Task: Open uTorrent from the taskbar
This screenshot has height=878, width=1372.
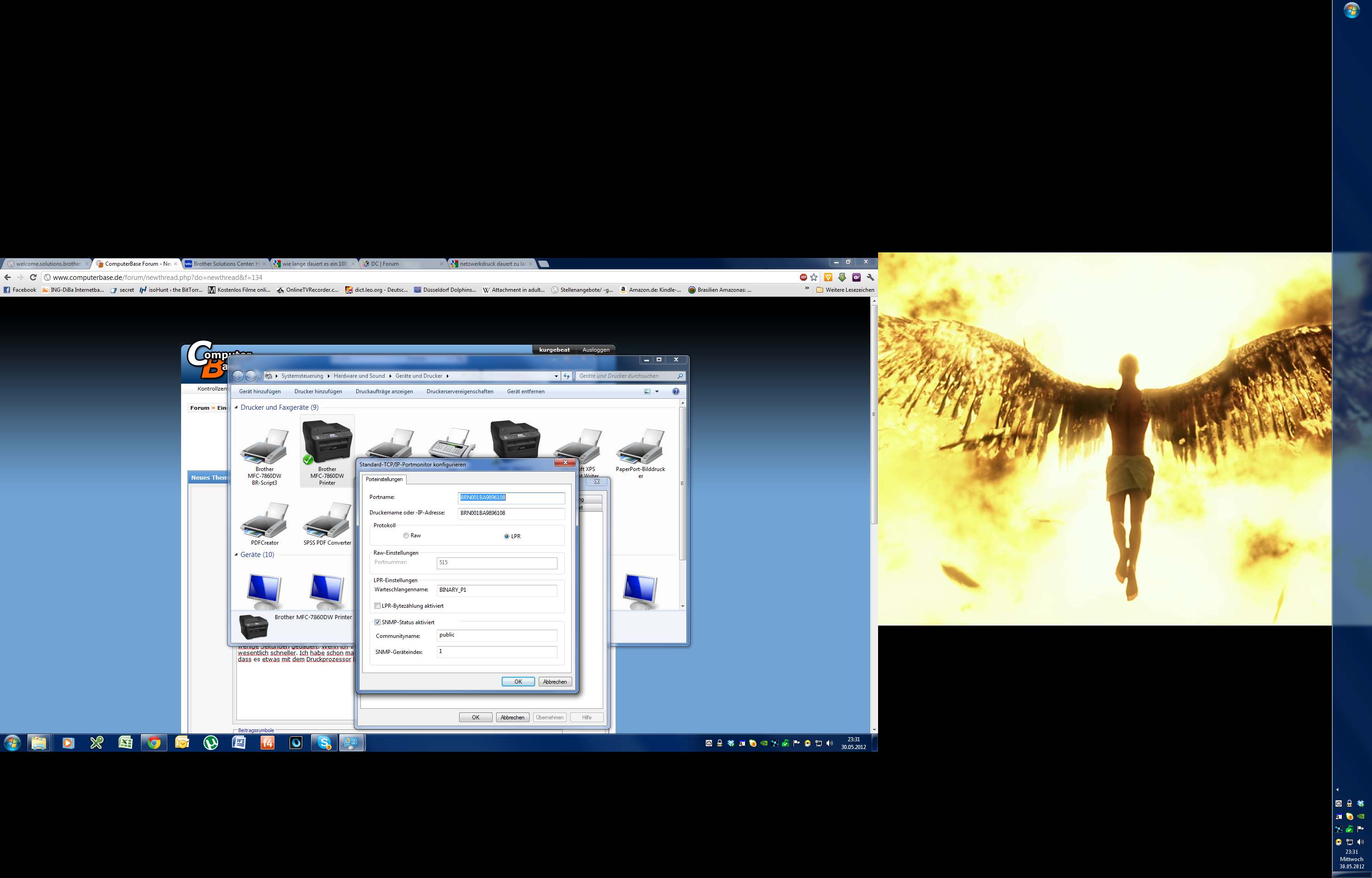Action: tap(210, 743)
